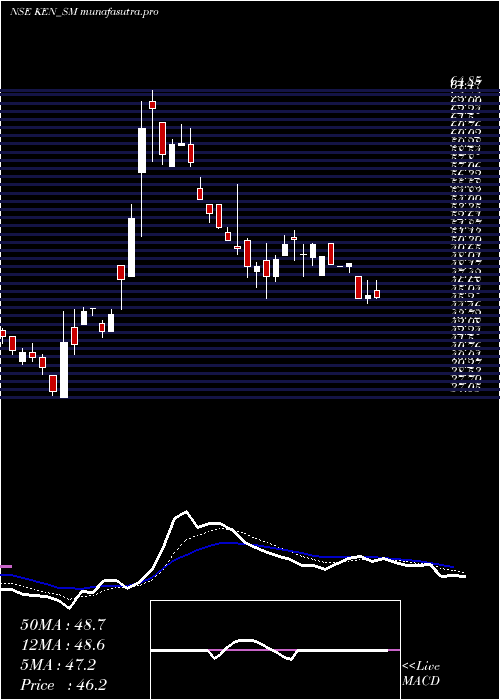
Task: Click the NSE KEN_SM munafasutra.pro chart title
Action: tap(84, 12)
